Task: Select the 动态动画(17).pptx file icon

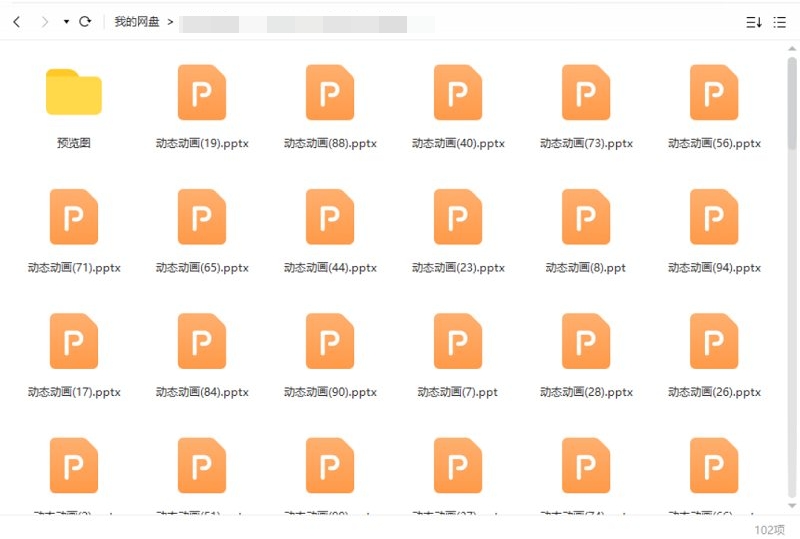Action: (74, 341)
